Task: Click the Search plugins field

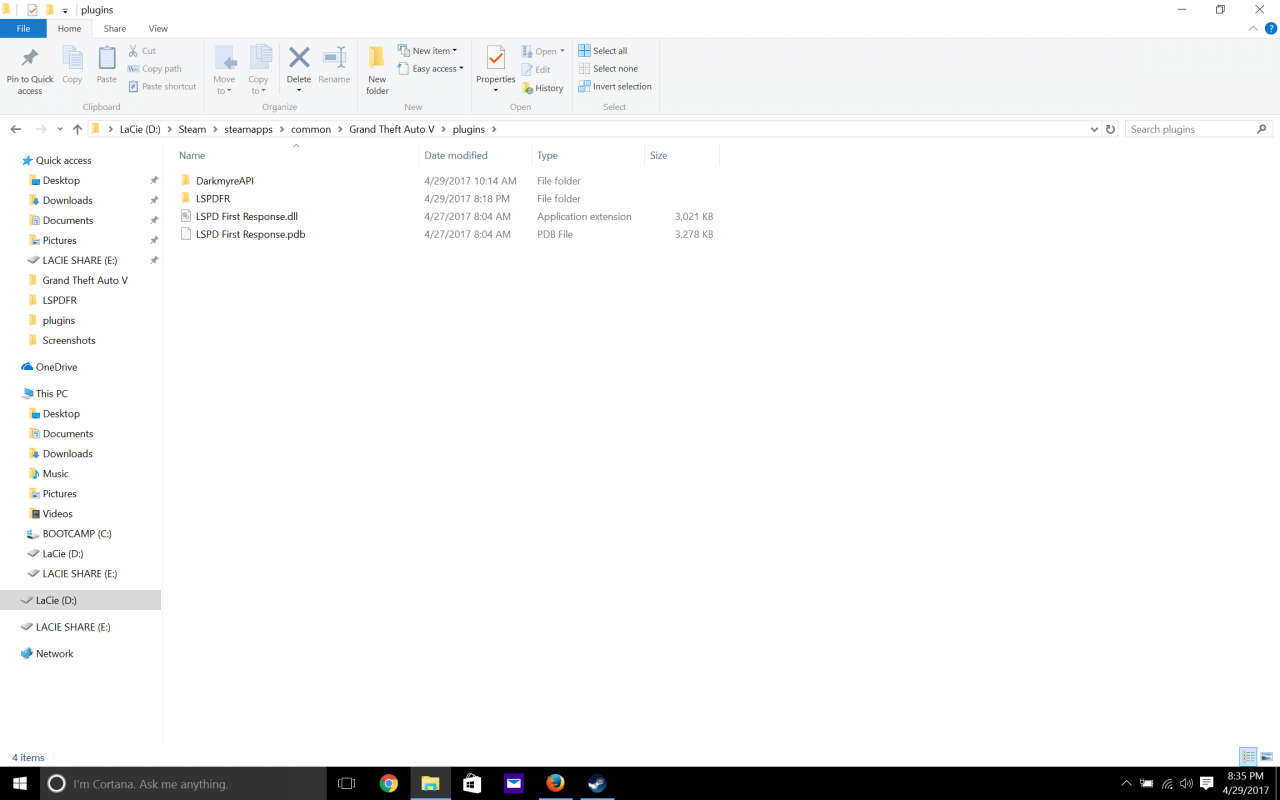Action: [1190, 129]
